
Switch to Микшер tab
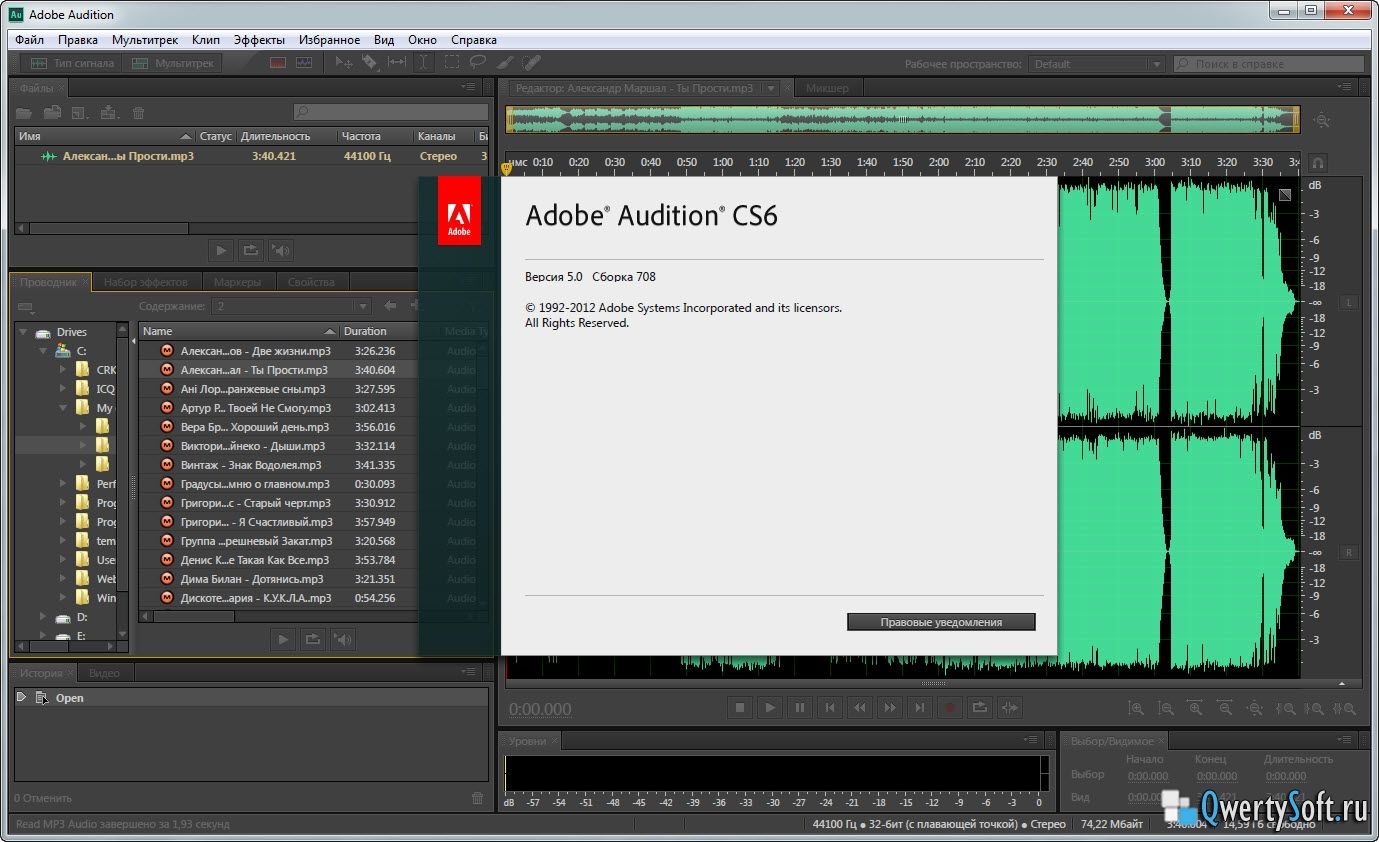click(827, 88)
